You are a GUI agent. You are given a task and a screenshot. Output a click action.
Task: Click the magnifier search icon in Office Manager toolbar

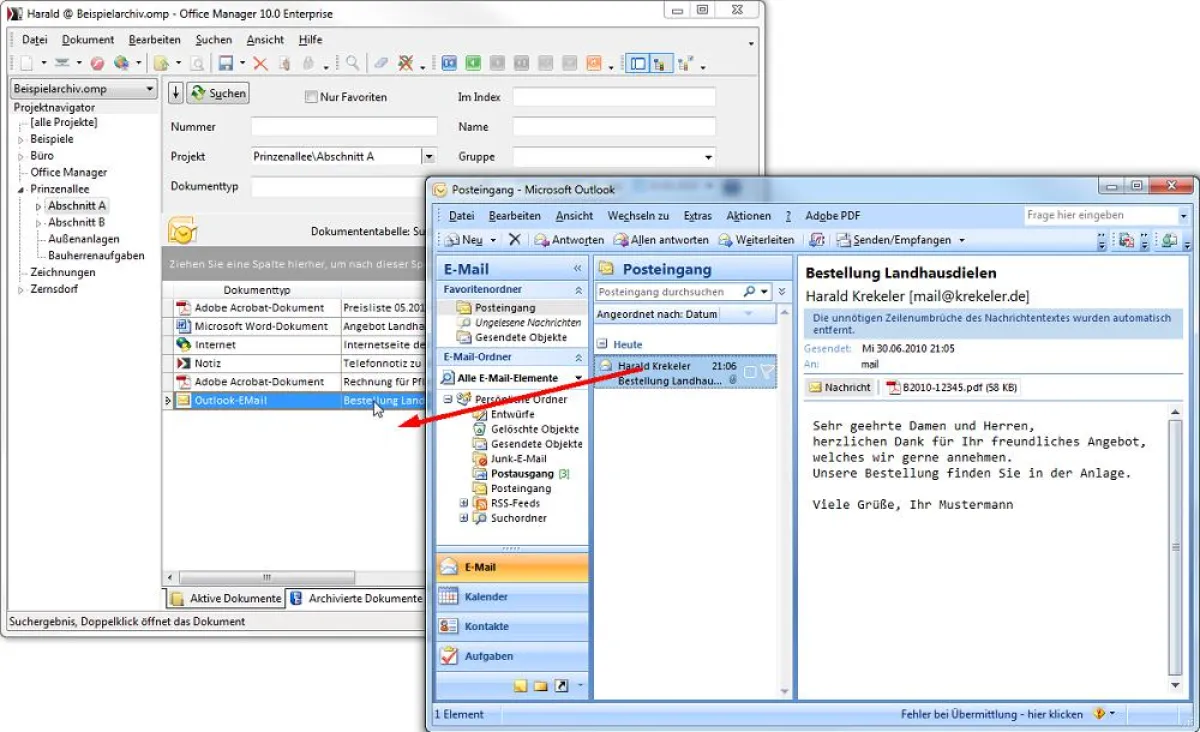click(351, 63)
